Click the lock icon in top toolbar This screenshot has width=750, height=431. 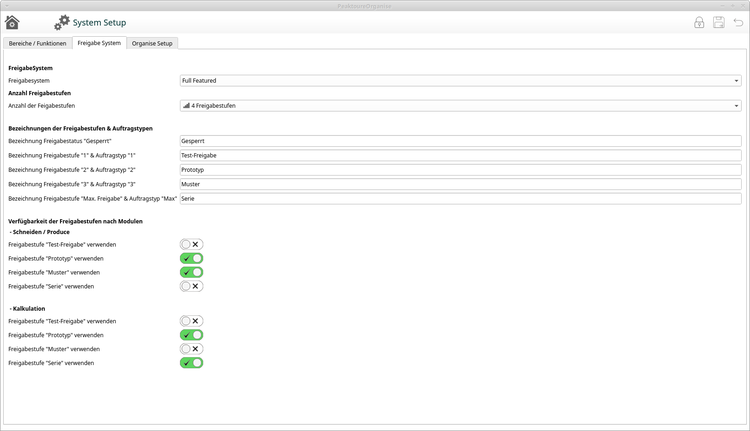pos(699,22)
